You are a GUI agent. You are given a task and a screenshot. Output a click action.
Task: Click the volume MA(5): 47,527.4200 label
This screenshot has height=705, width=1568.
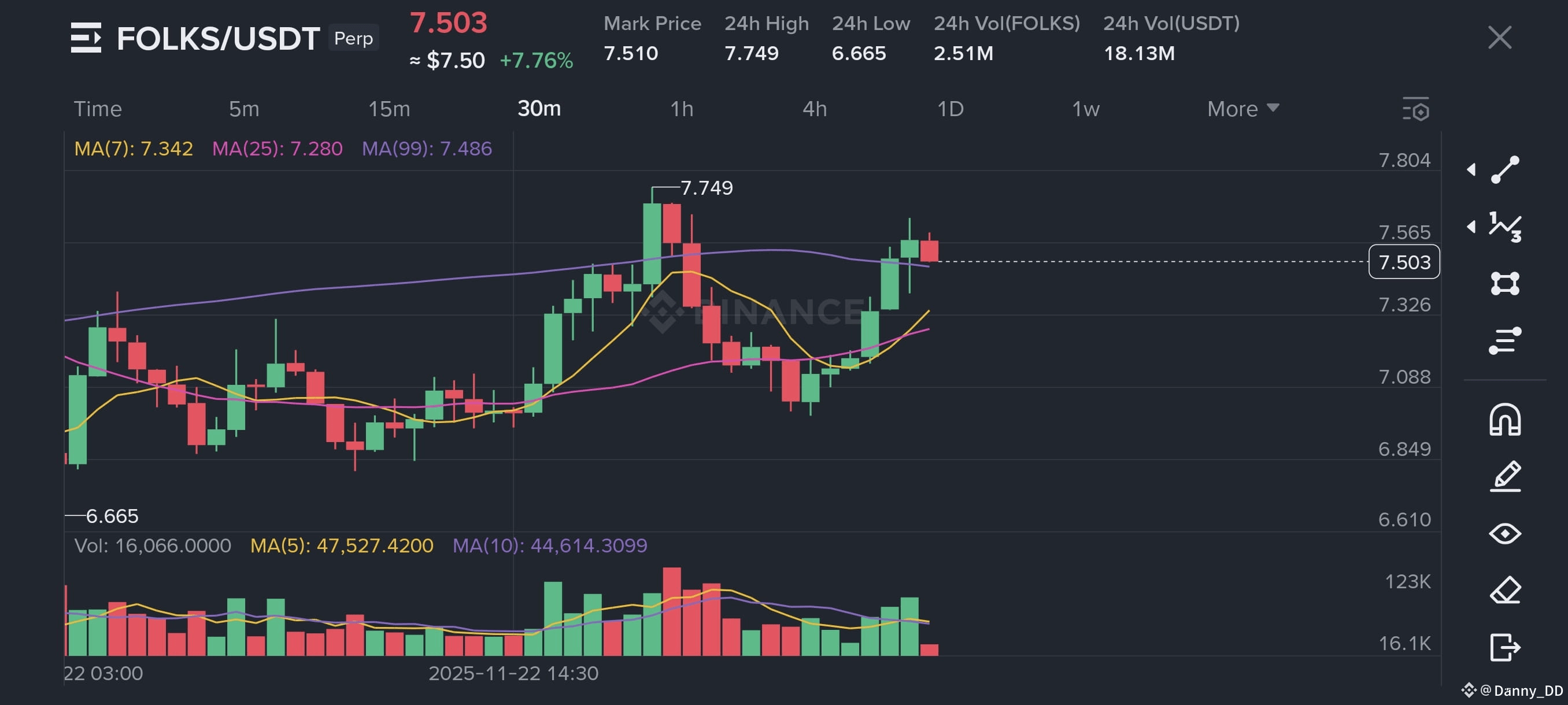click(342, 545)
